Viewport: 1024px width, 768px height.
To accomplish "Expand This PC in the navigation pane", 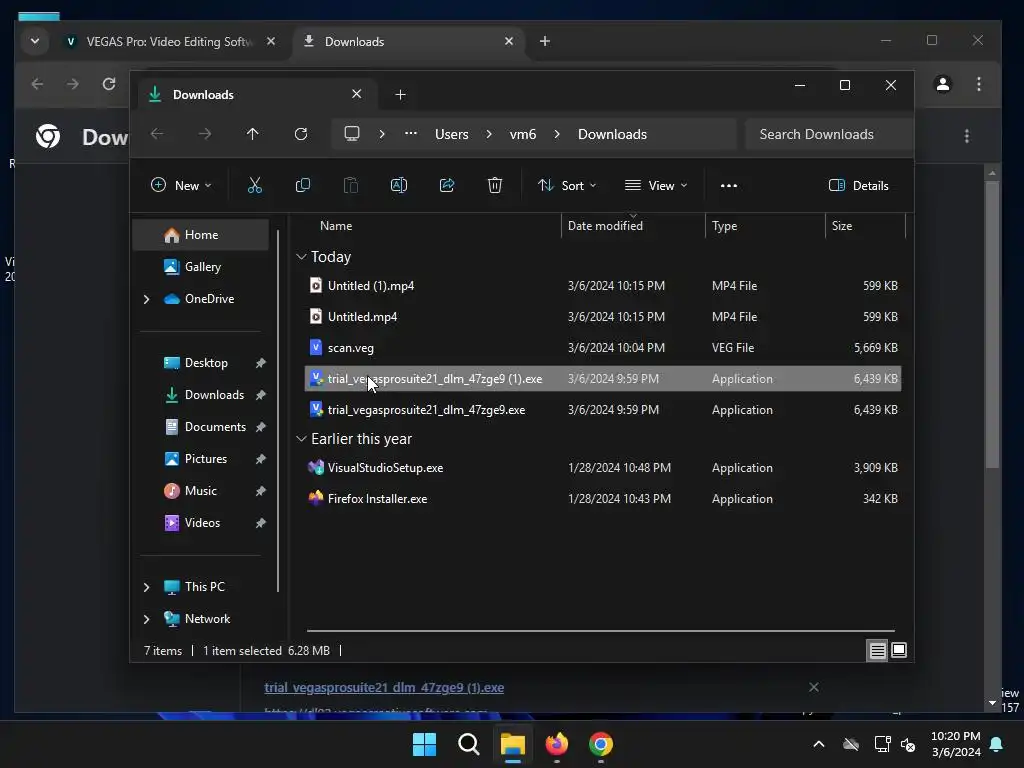I will (x=146, y=587).
